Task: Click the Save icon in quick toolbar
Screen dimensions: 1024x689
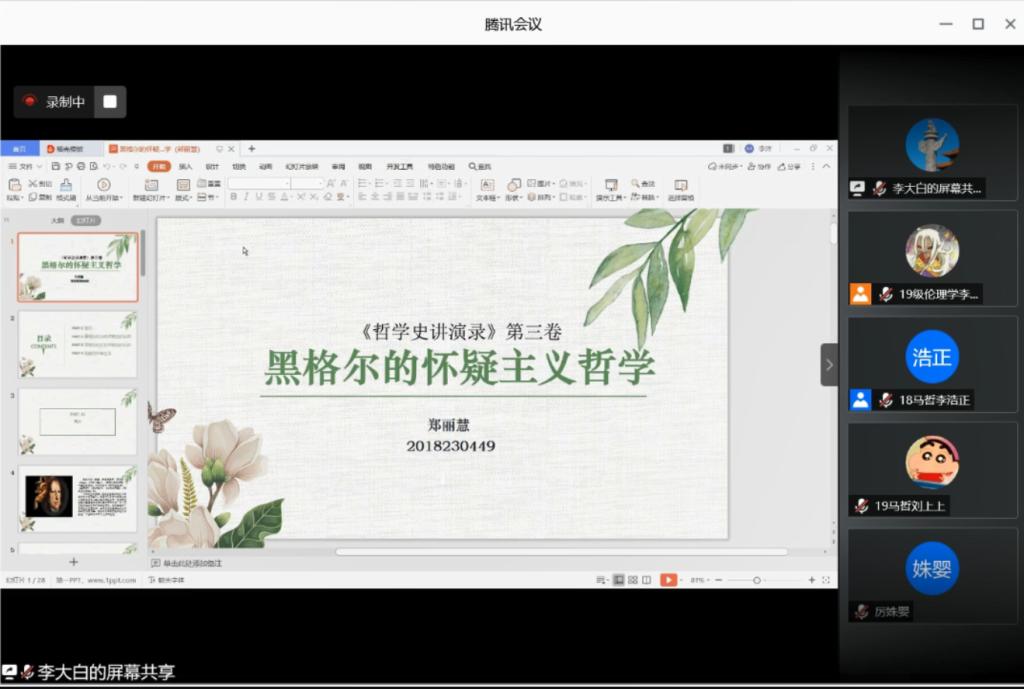Action: coord(56,166)
